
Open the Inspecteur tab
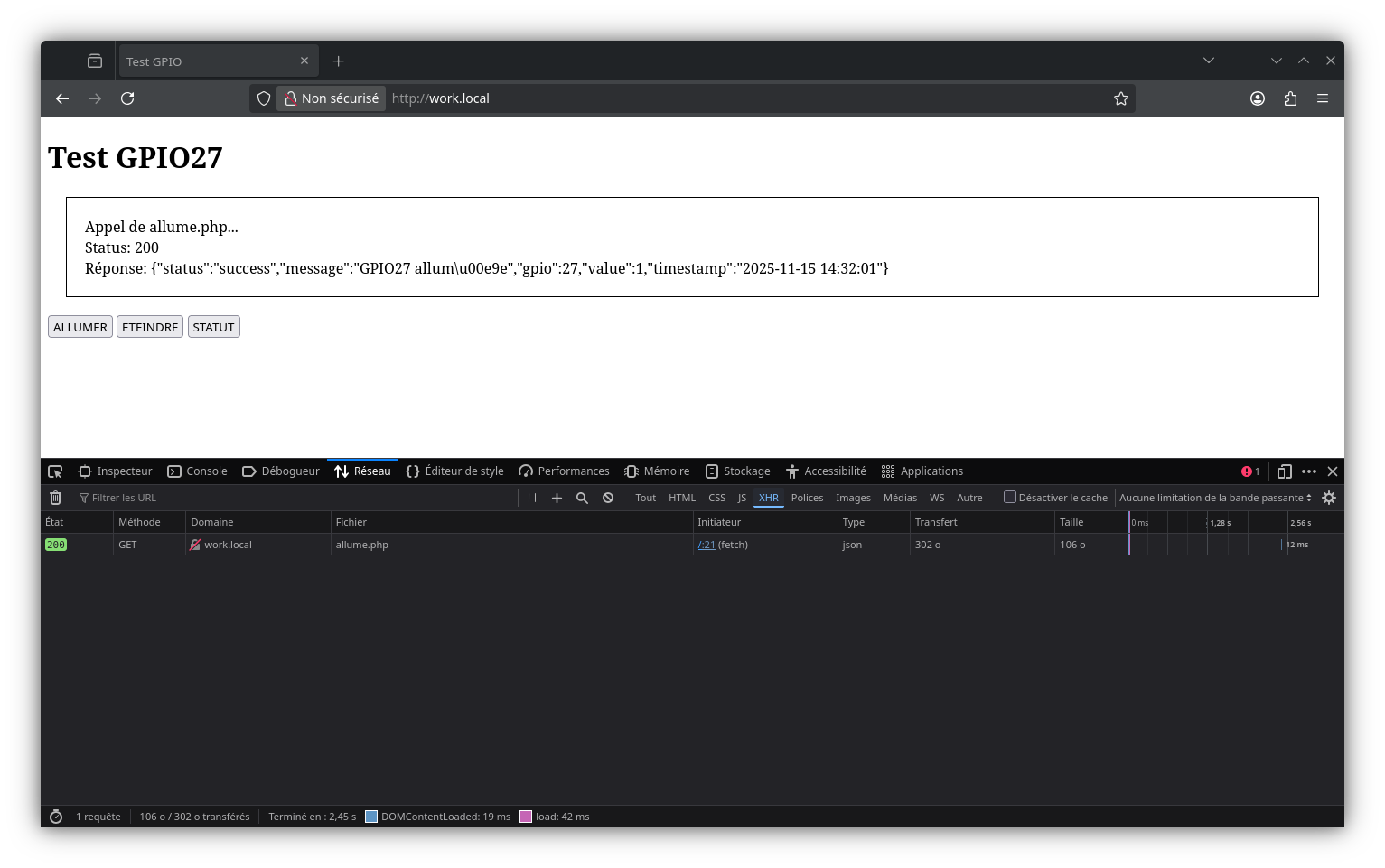pyautogui.click(x=116, y=471)
